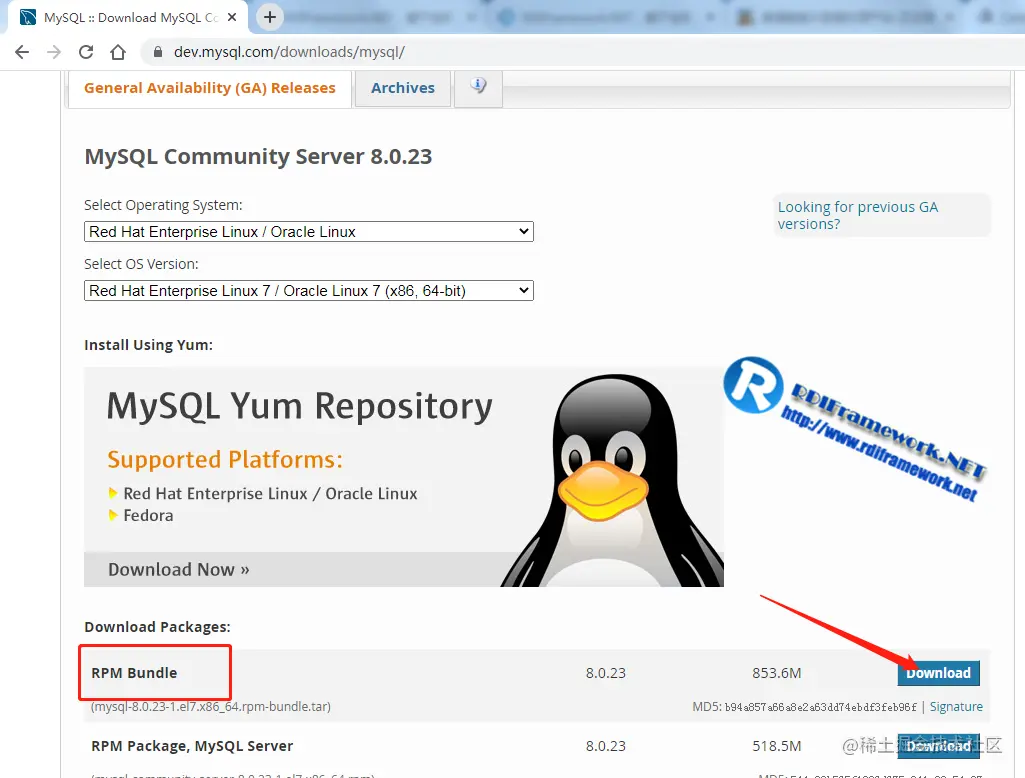Click the MySQL Yum Repository banner
1025x778 pixels.
tap(403, 477)
